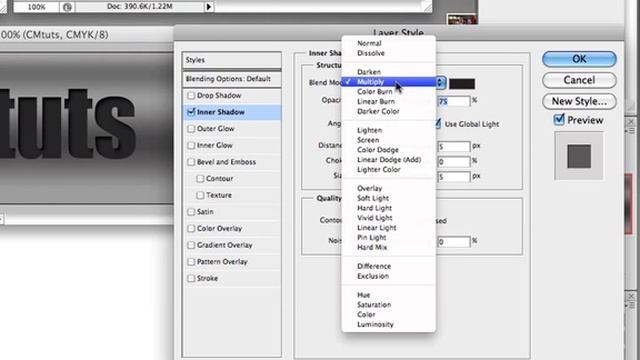Choose Soft Light blend mode
The image size is (640, 360).
pos(389,198)
